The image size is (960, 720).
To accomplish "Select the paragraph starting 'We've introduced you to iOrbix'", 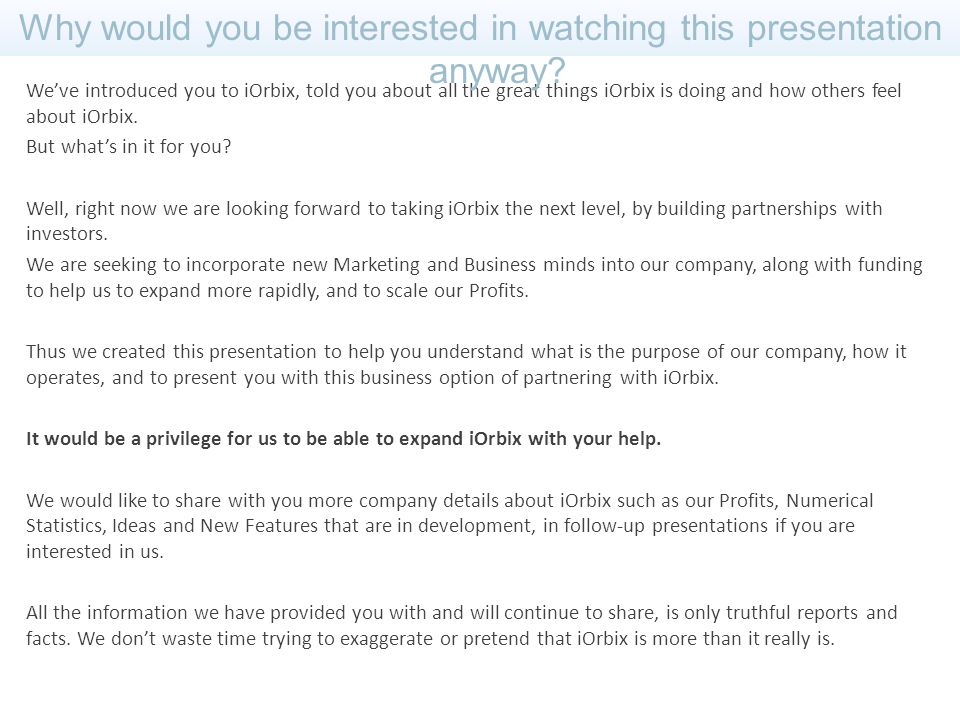I will click(x=463, y=103).
